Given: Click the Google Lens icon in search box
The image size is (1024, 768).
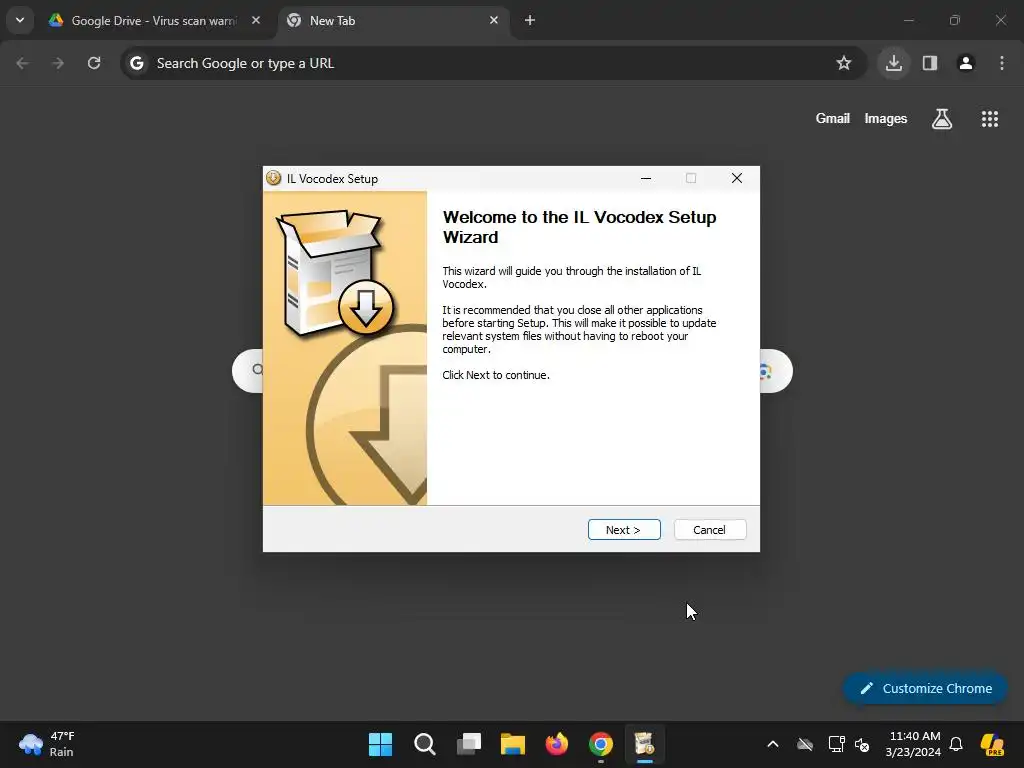Looking at the screenshot, I should coord(766,372).
